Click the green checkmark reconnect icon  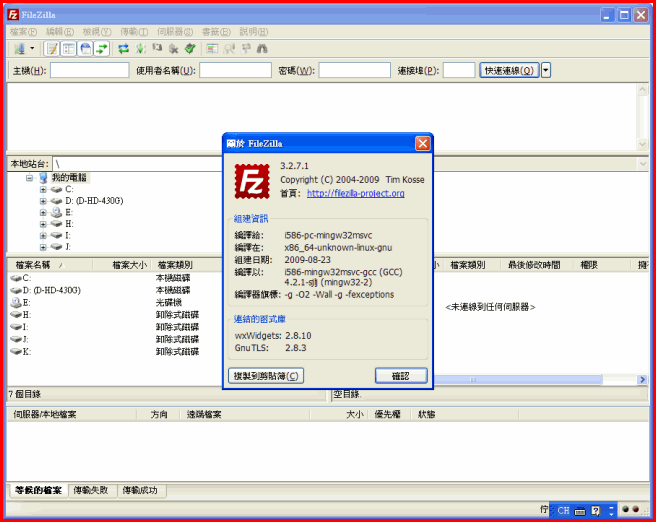coord(189,48)
